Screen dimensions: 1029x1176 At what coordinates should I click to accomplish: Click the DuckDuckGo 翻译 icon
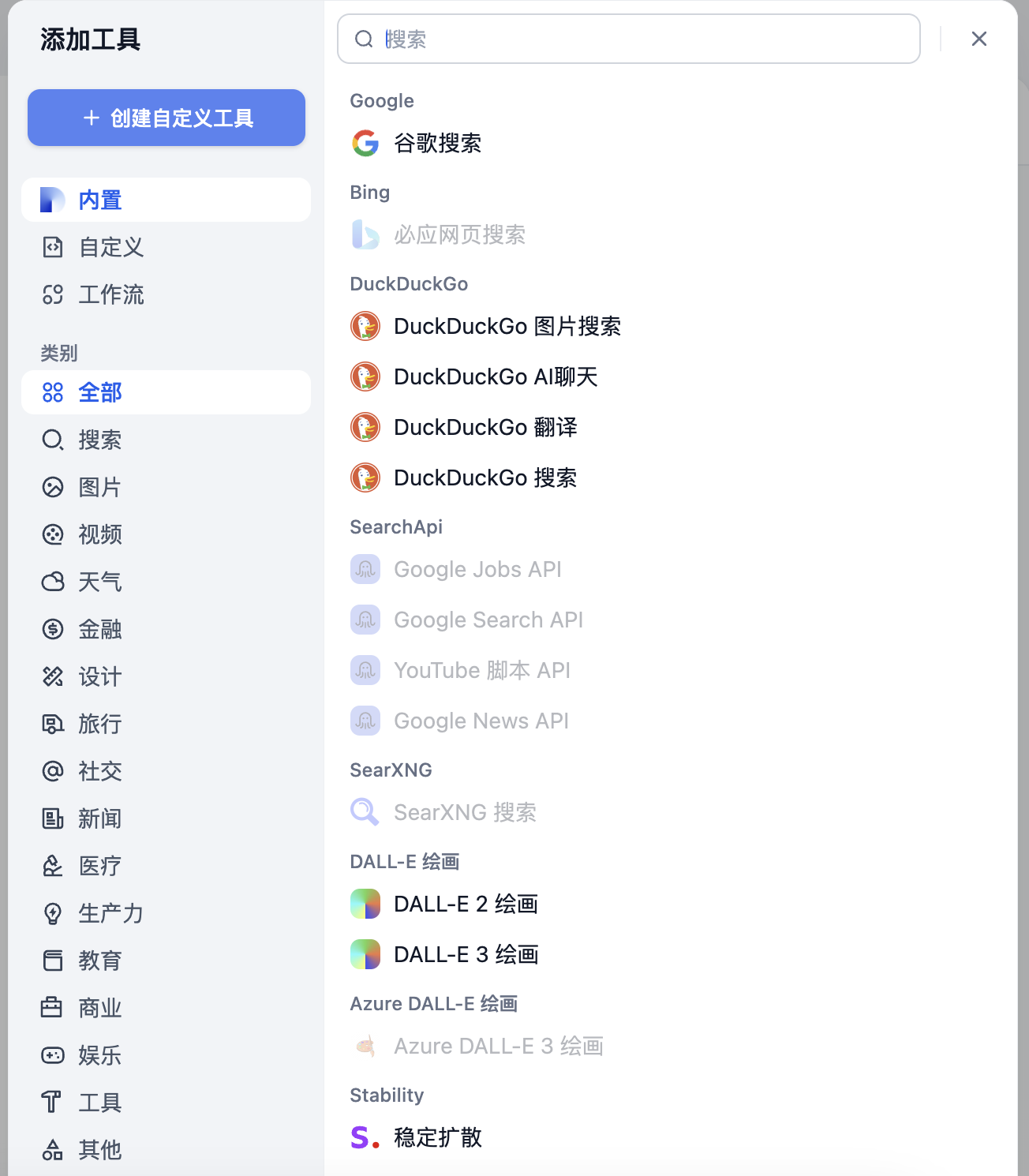point(365,427)
